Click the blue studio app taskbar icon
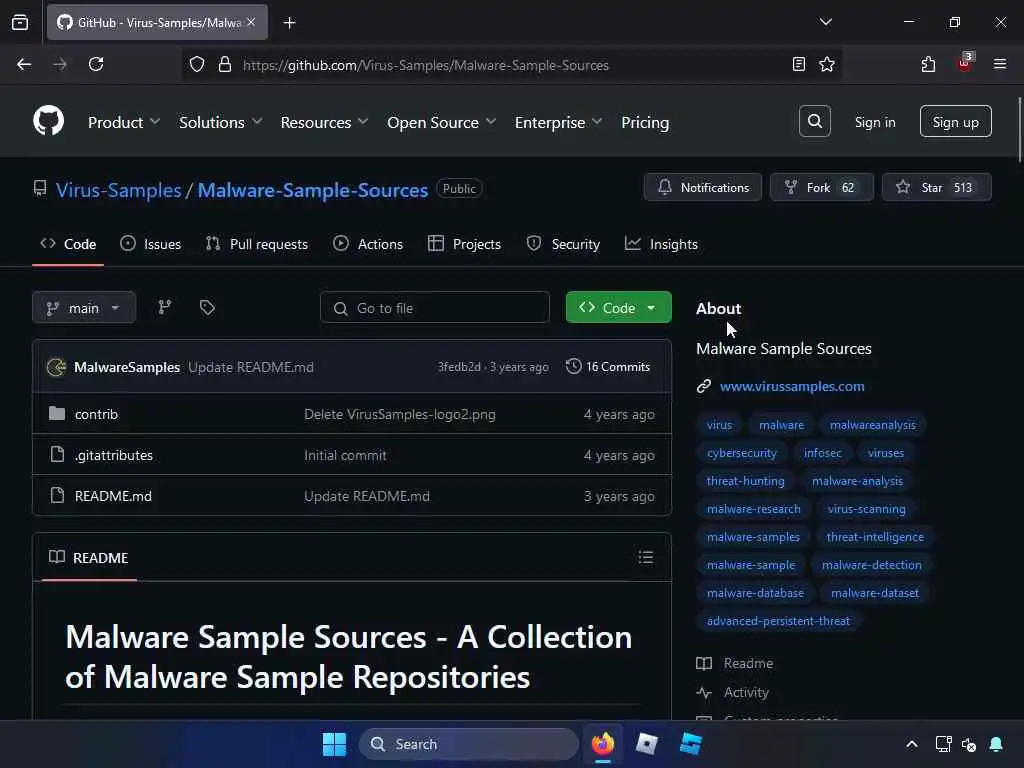1024x768 pixels. 690,744
